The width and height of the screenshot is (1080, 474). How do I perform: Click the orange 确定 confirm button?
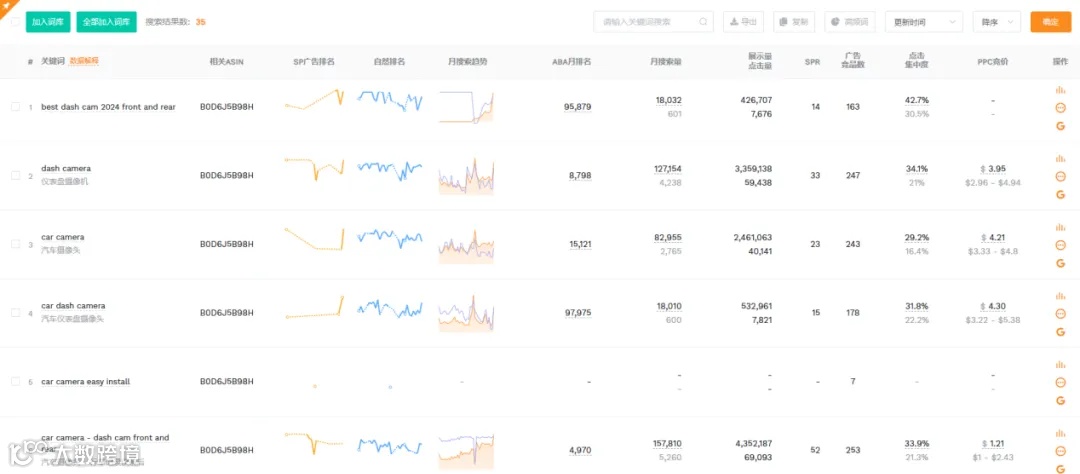point(1050,21)
